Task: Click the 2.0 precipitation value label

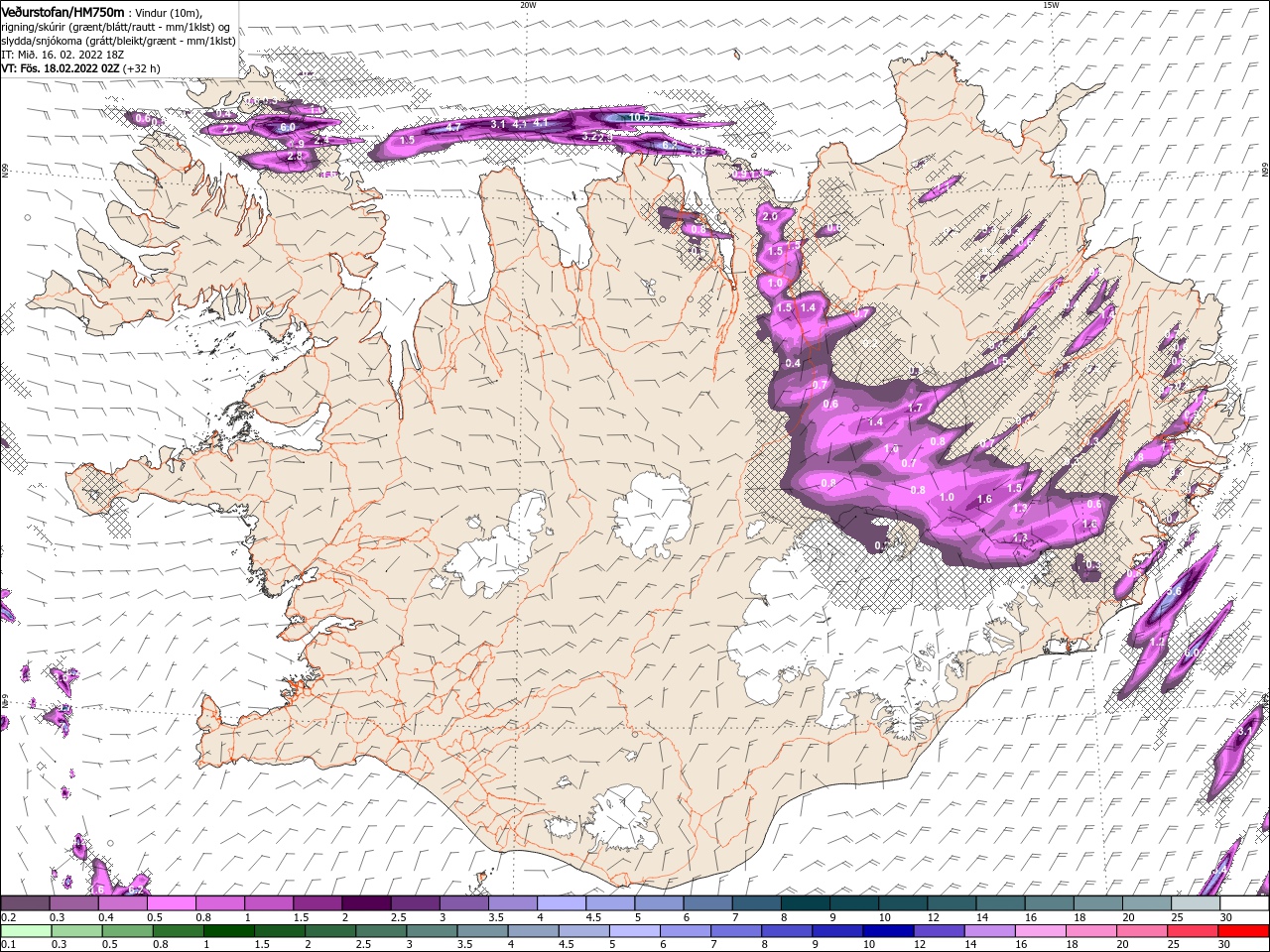Action: point(769,216)
